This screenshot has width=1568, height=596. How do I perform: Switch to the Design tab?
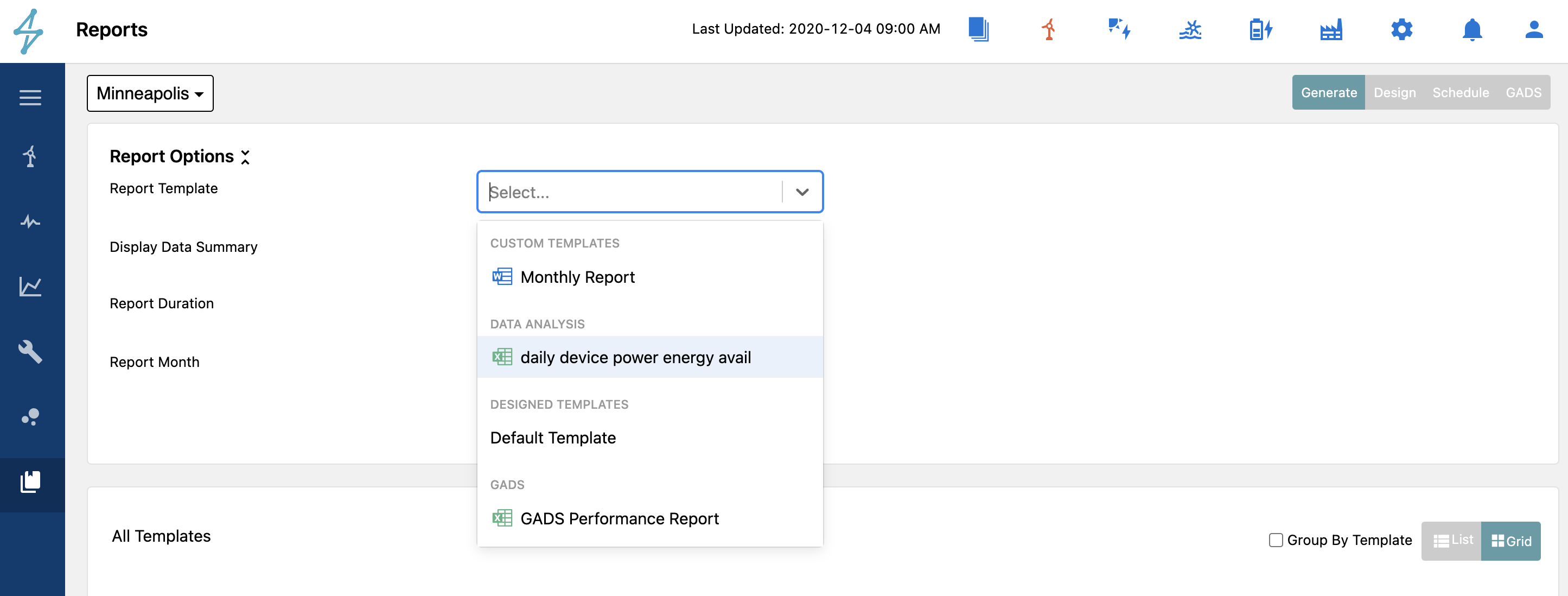(1394, 92)
